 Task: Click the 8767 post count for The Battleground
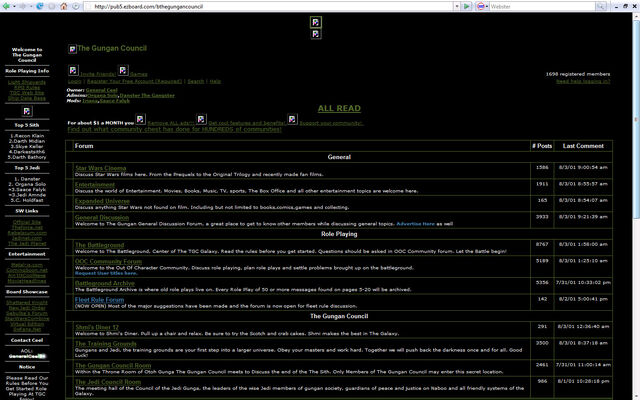tap(542, 244)
